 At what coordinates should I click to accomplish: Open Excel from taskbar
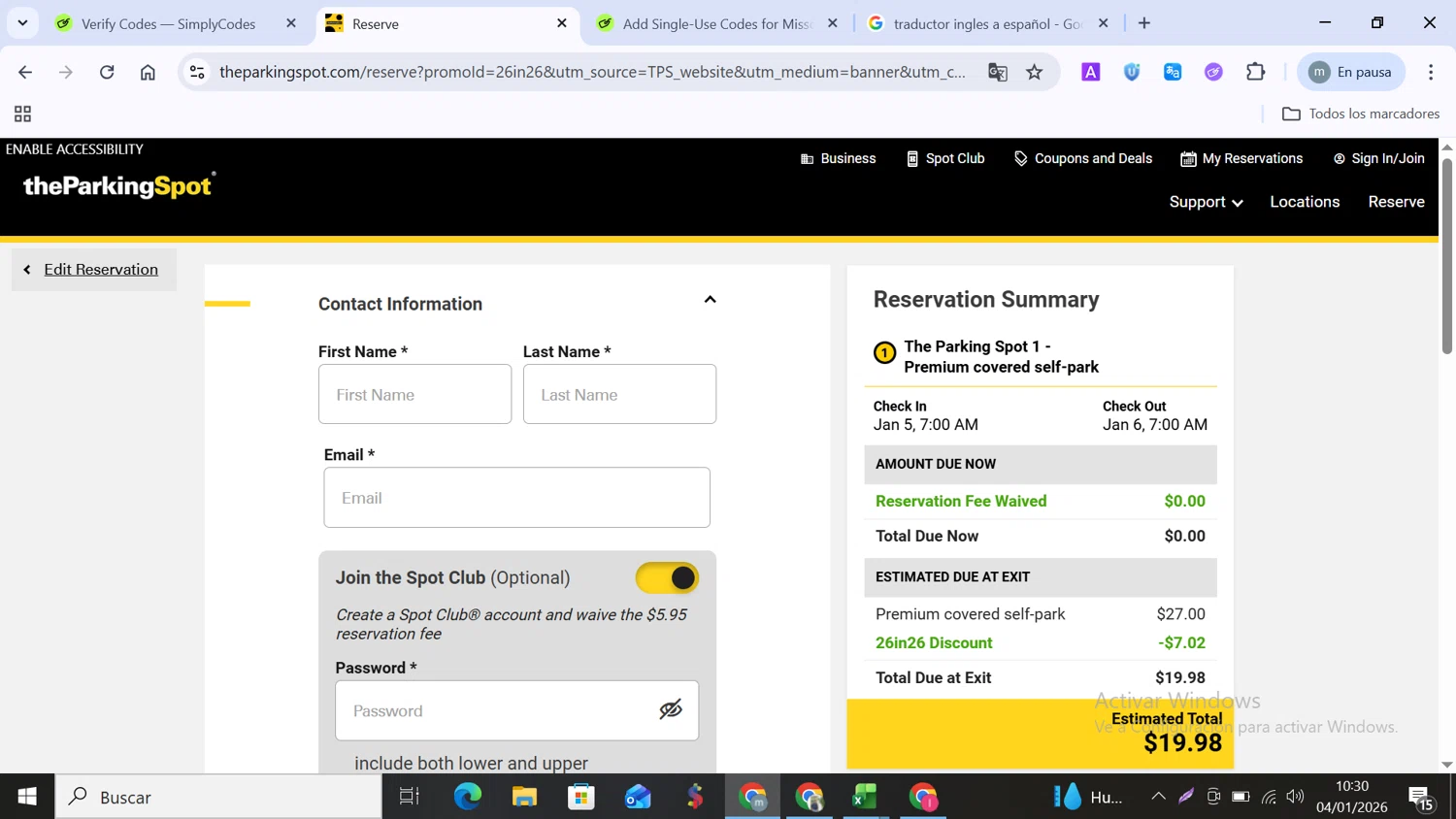[865, 797]
